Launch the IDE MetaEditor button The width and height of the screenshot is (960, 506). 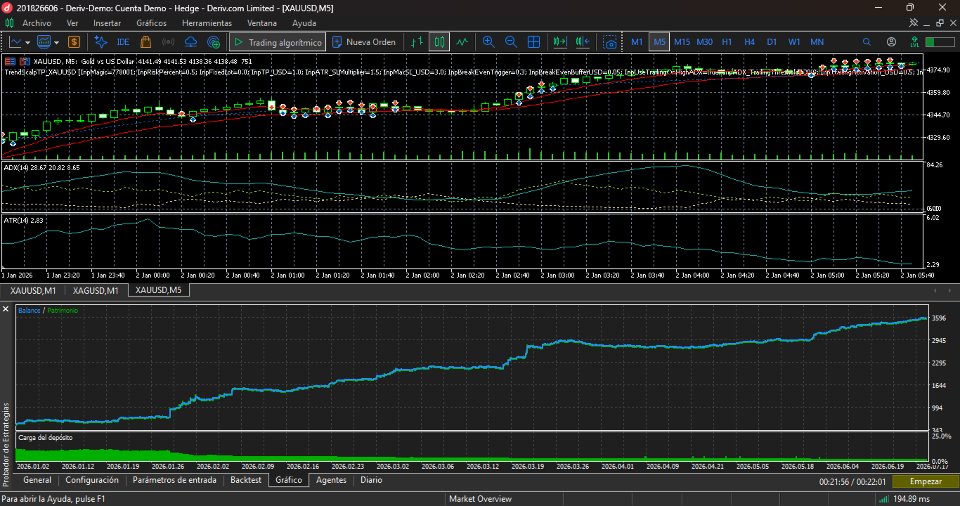pos(123,42)
